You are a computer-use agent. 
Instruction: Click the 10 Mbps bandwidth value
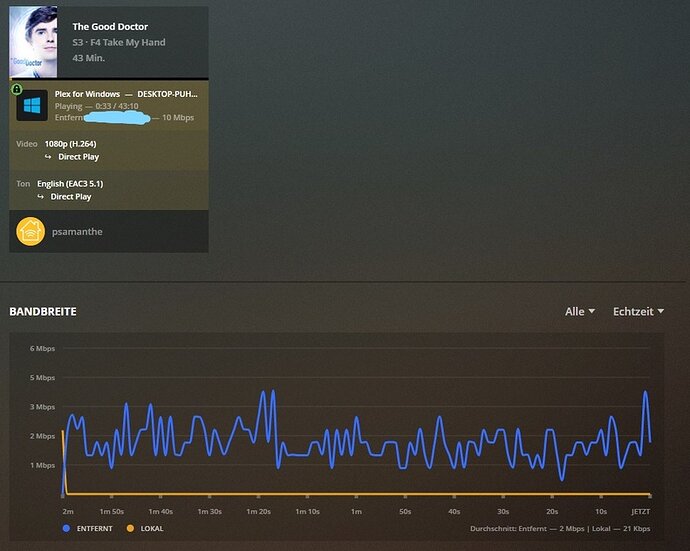[178, 118]
